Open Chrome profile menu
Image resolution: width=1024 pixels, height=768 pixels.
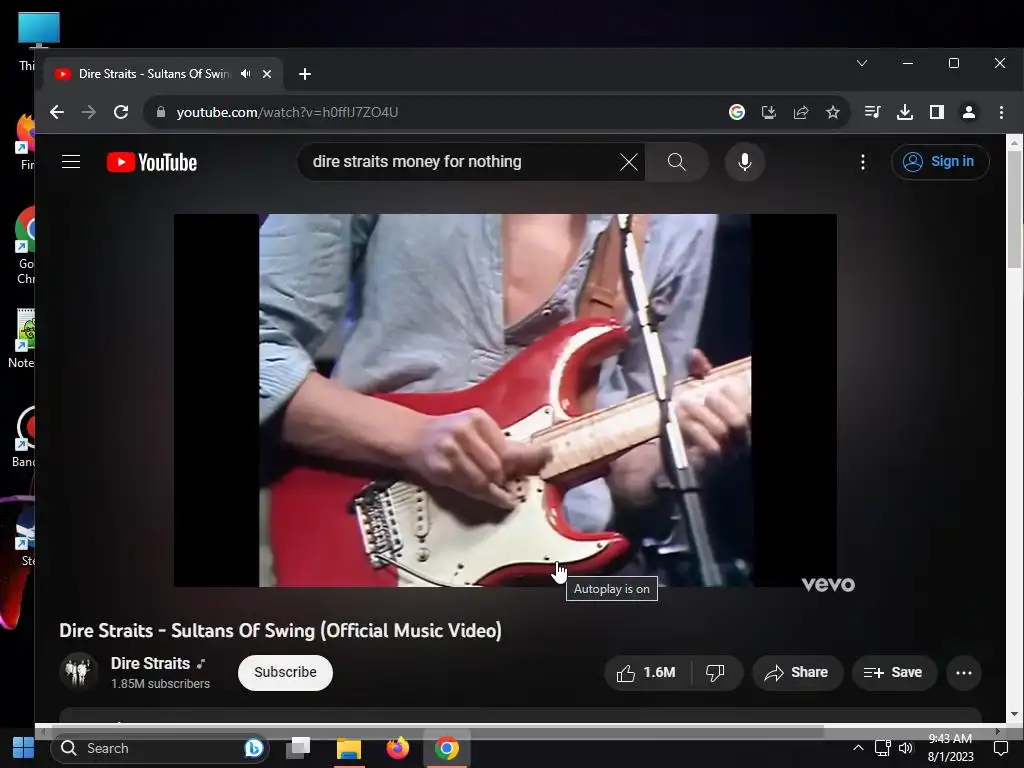point(968,112)
